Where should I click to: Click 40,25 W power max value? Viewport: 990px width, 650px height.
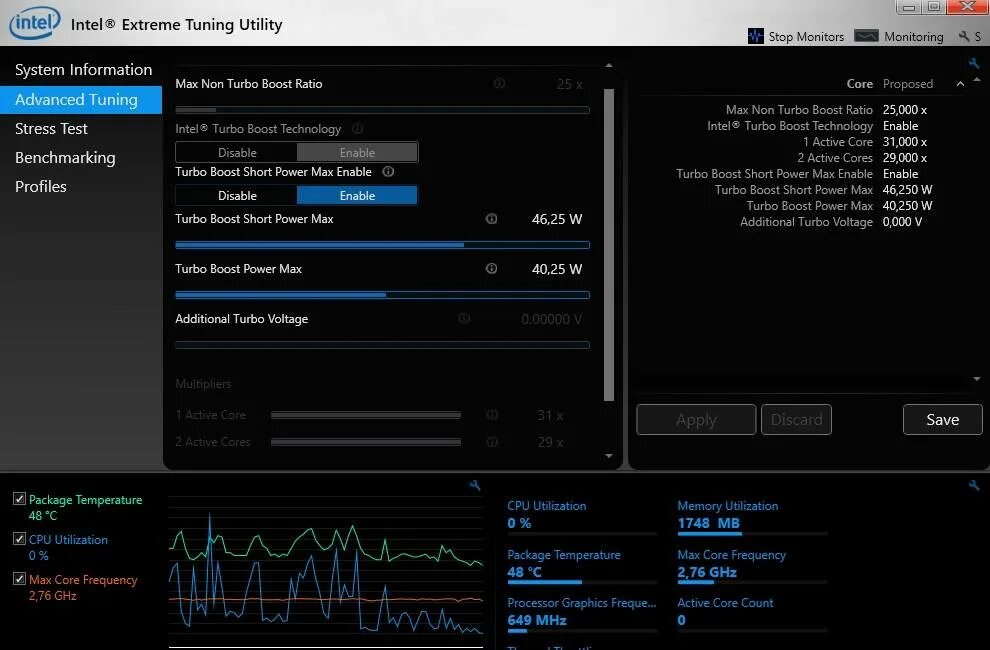(x=557, y=269)
